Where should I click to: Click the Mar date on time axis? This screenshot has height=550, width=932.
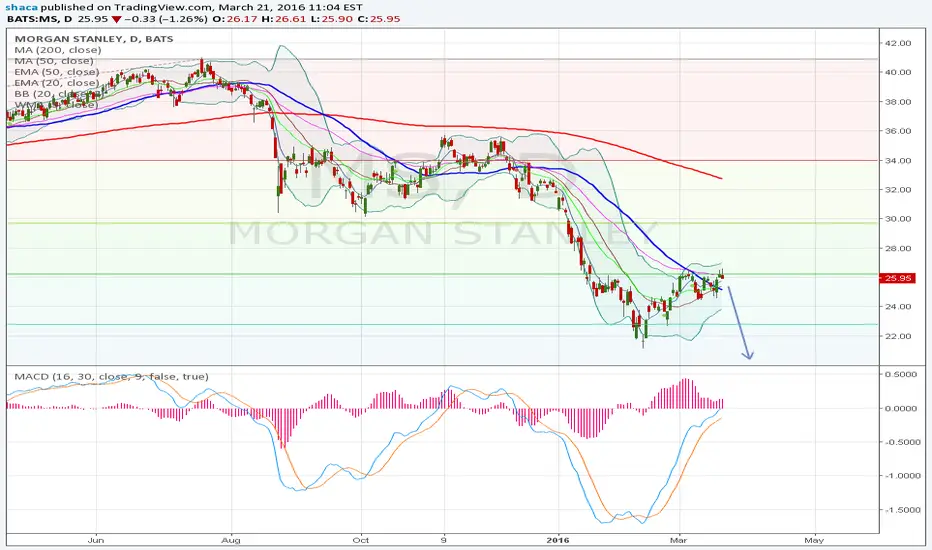point(678,540)
